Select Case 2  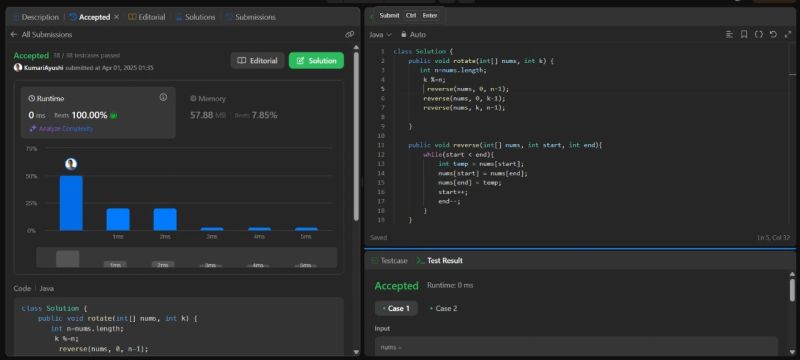coord(443,308)
